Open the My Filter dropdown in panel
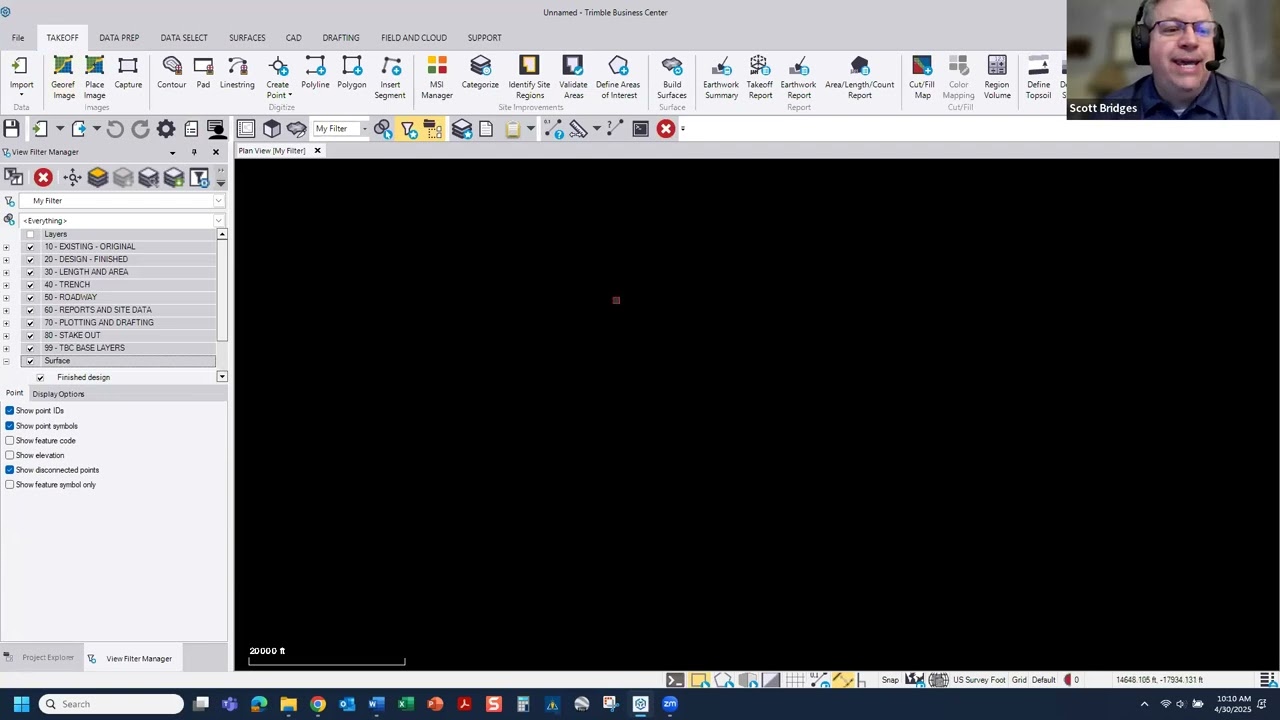This screenshot has height=720, width=1280. [x=218, y=201]
